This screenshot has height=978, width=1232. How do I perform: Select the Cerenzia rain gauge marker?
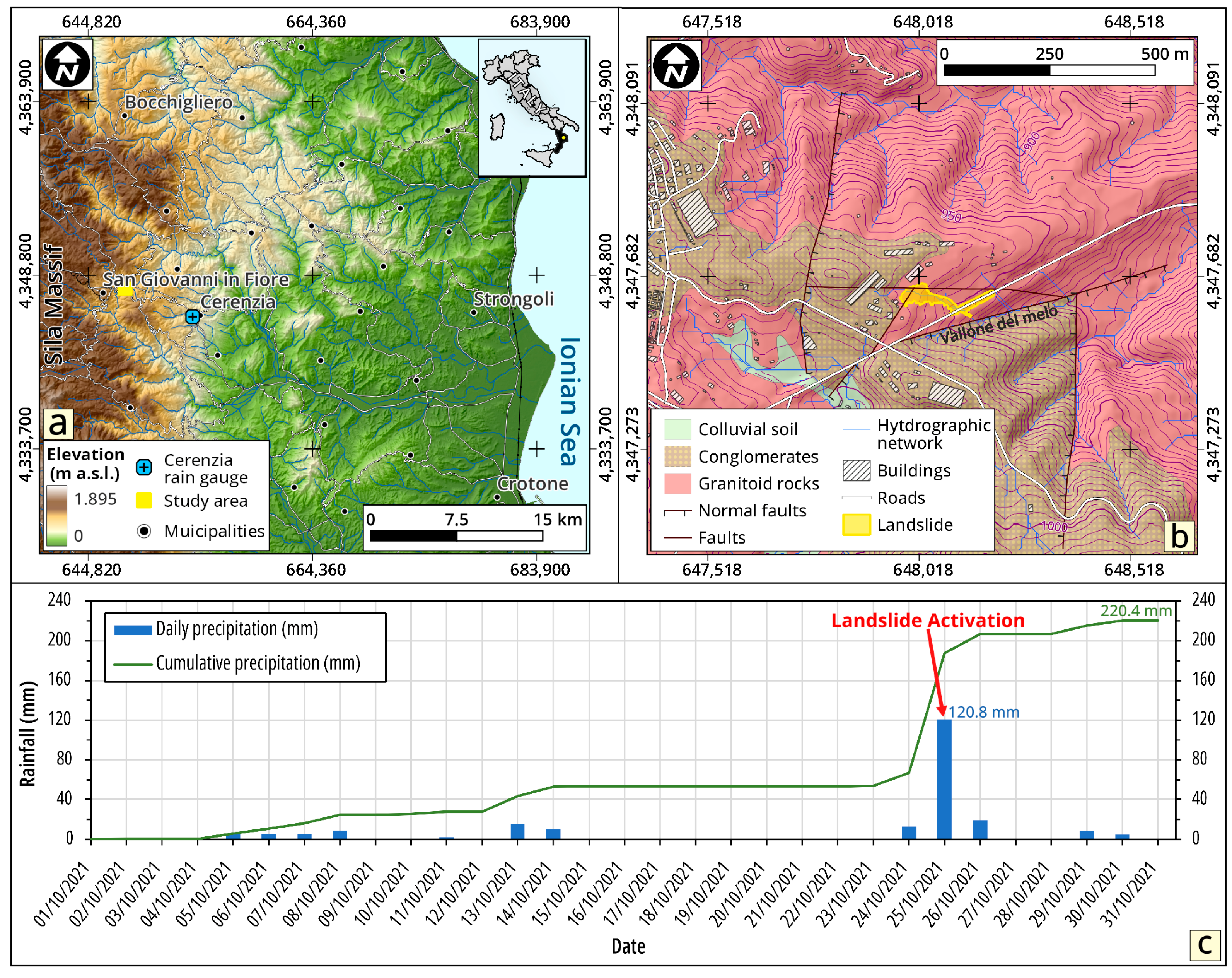192,316
